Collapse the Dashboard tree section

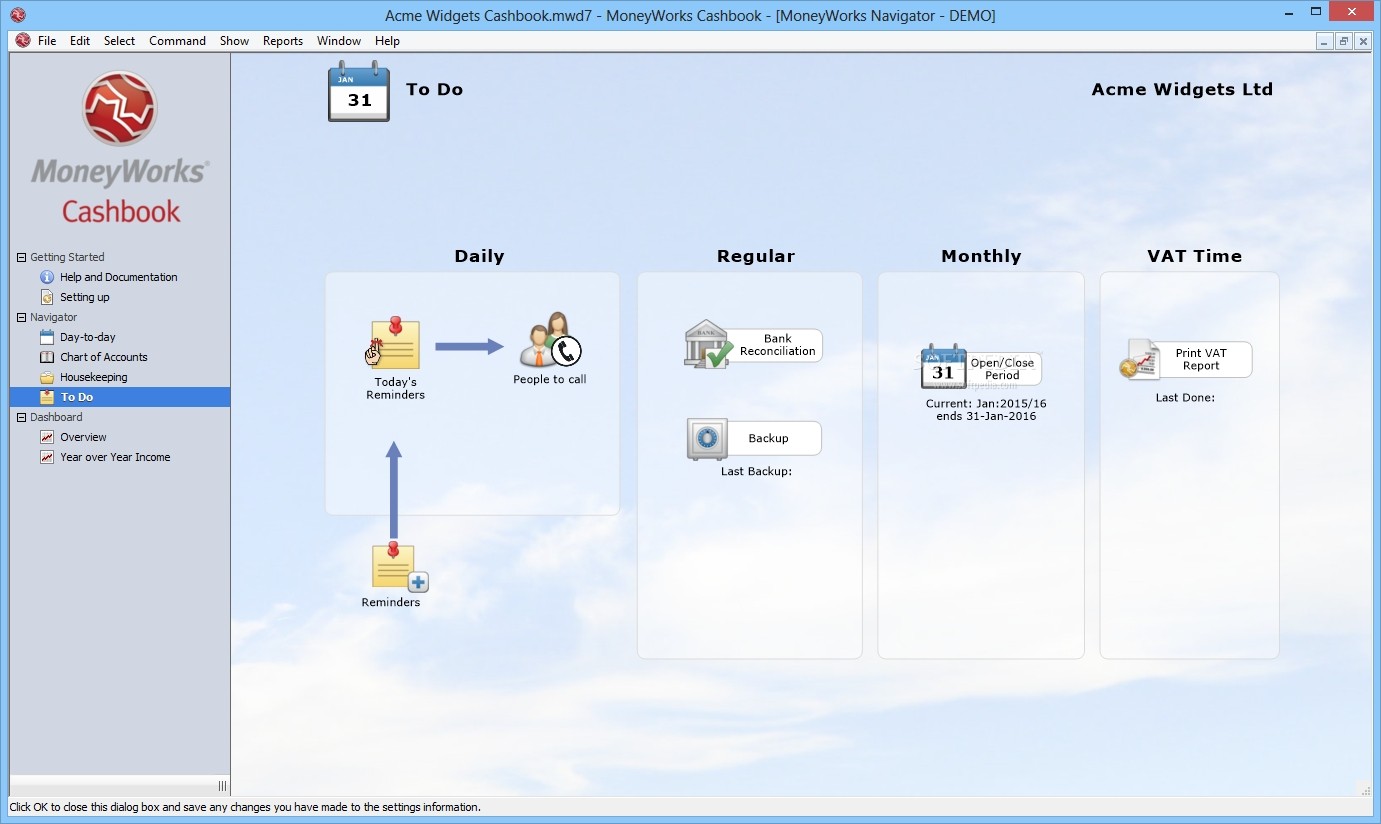(x=21, y=417)
